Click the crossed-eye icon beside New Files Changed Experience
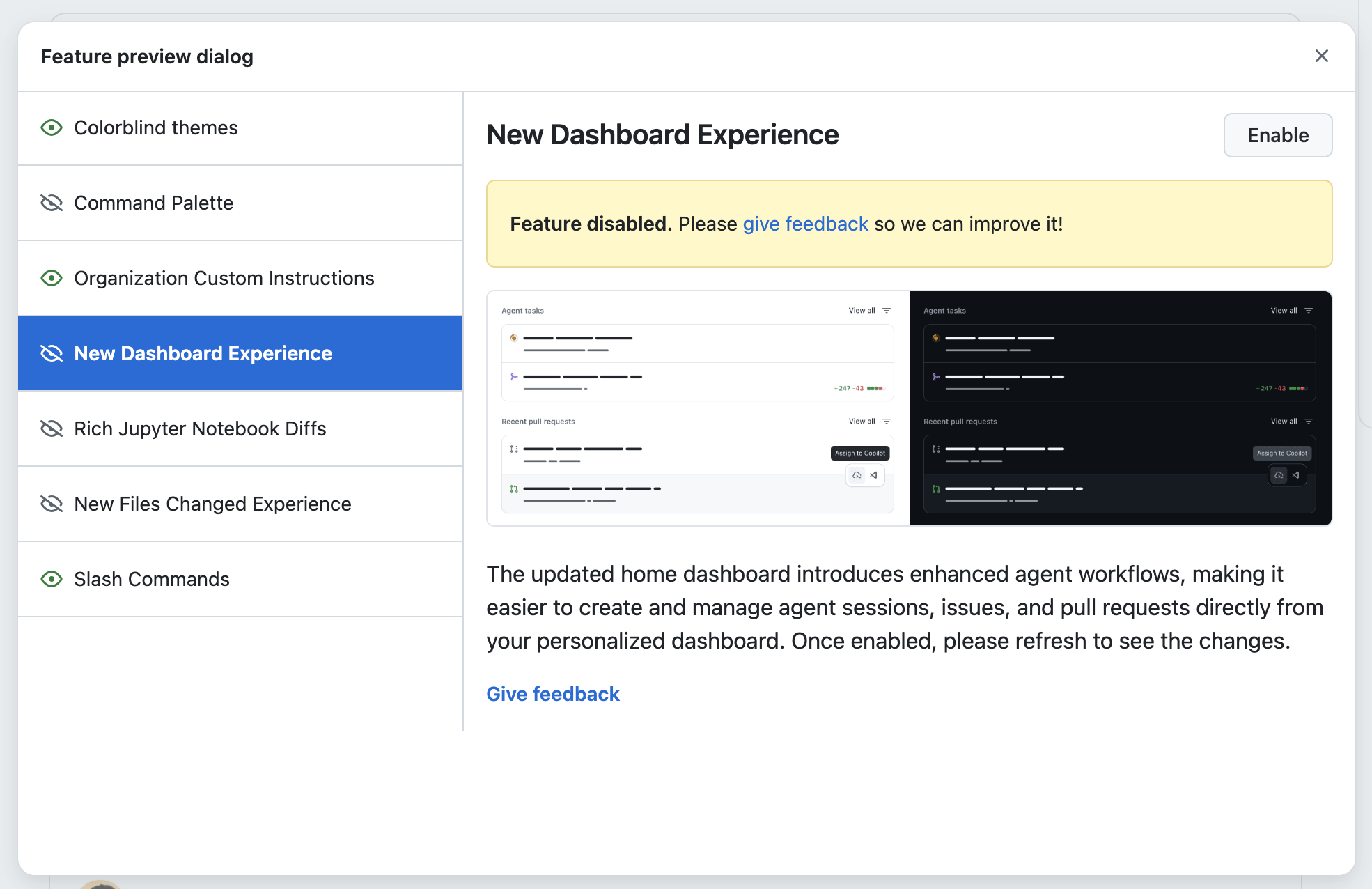The width and height of the screenshot is (1372, 889). [52, 504]
